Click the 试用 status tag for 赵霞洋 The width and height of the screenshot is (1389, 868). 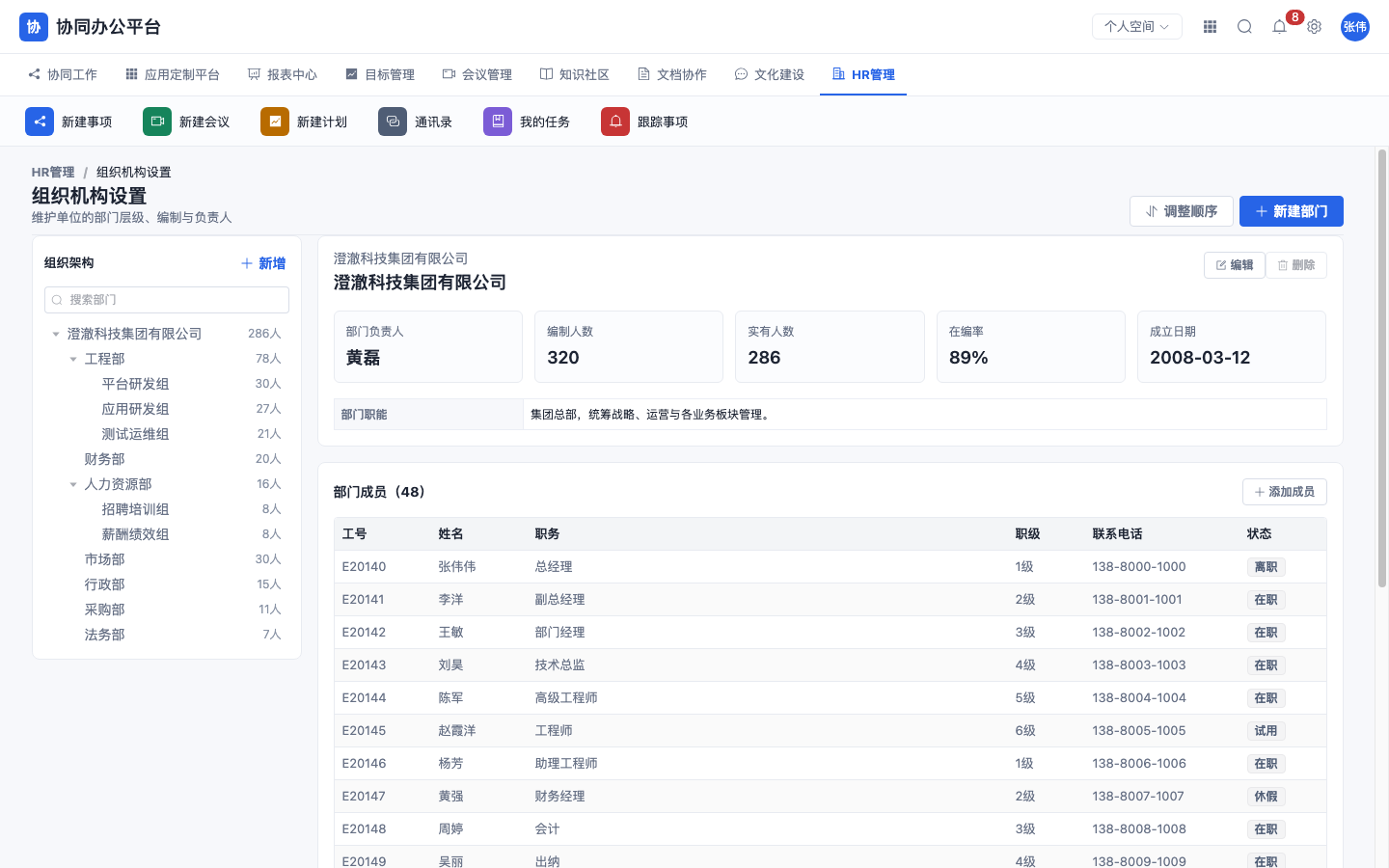click(1266, 731)
